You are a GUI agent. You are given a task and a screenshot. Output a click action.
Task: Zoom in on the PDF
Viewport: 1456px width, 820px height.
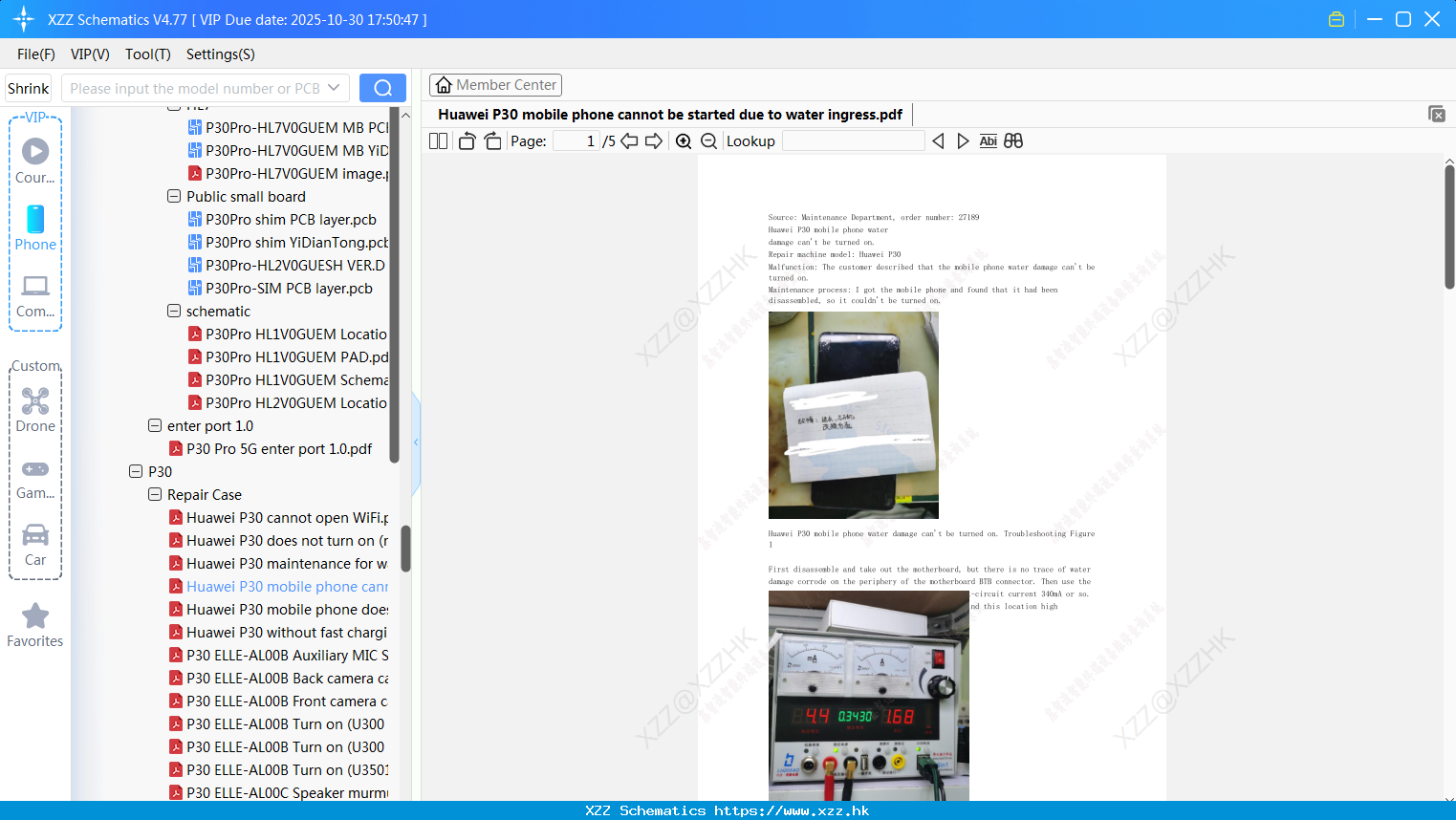(x=684, y=141)
